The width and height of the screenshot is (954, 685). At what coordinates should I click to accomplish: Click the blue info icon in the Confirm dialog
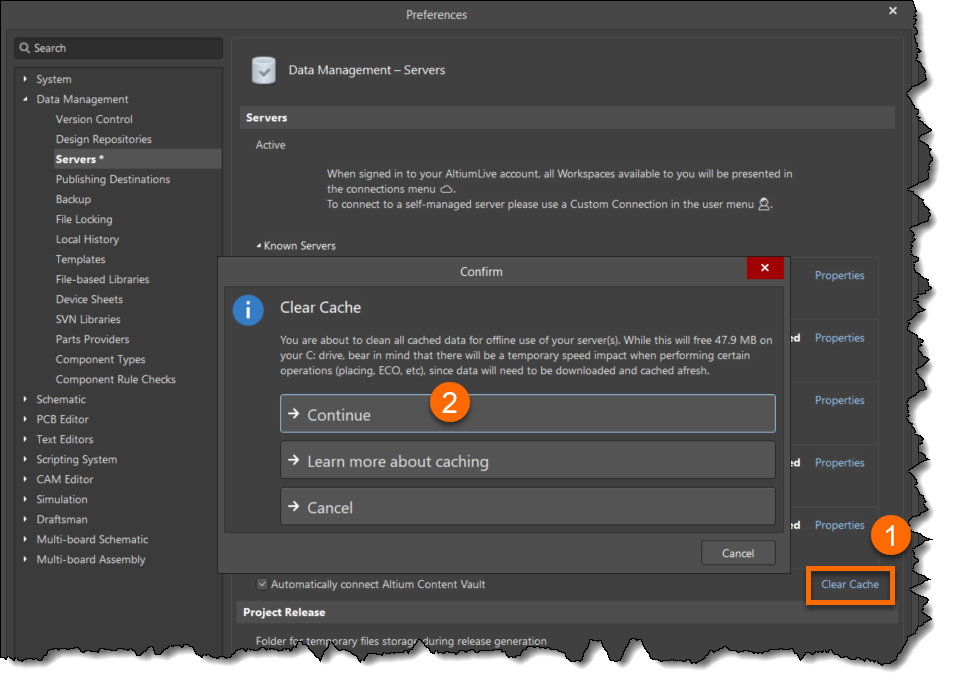coord(248,310)
